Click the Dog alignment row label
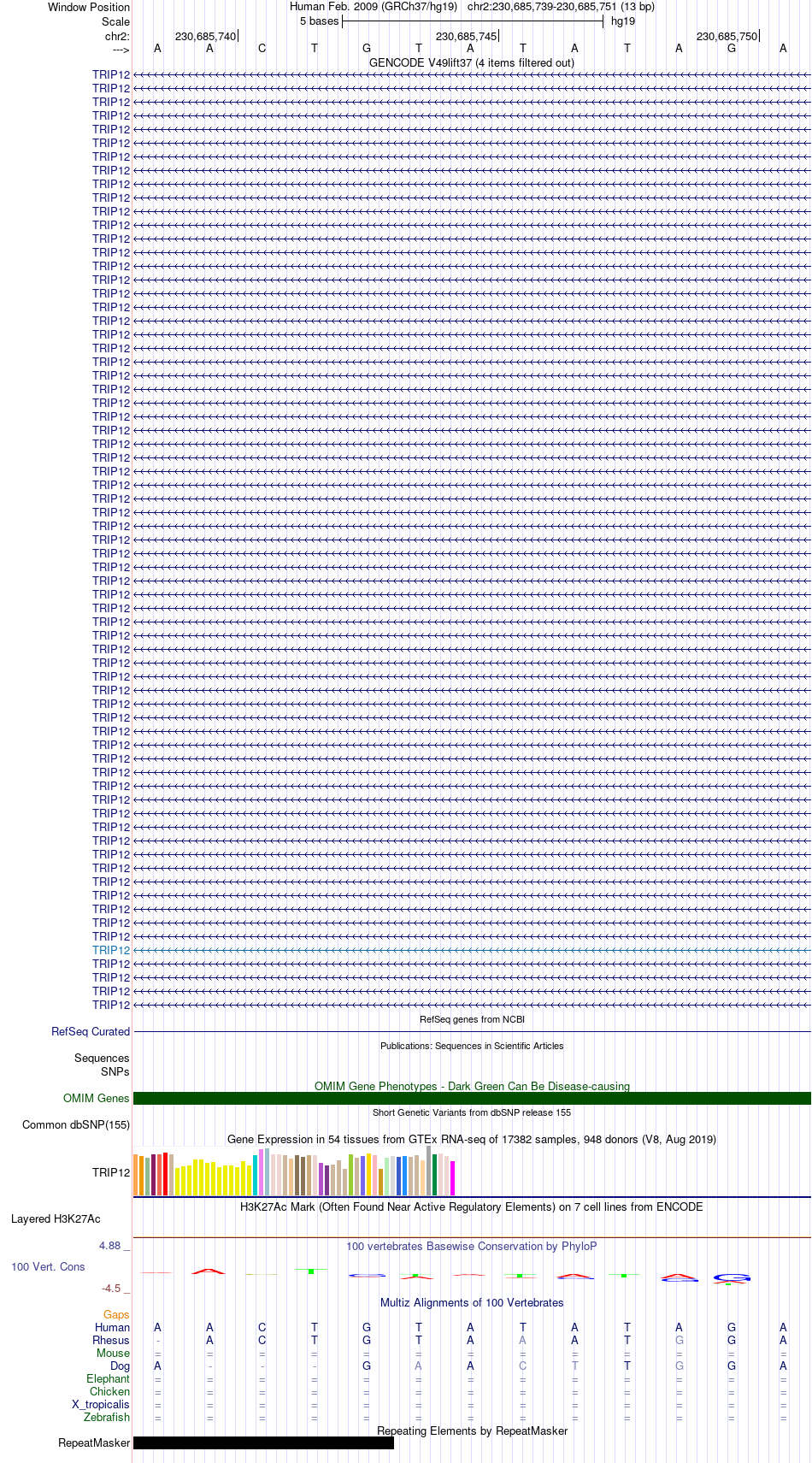Viewport: 812px width, 1463px height. click(120, 1366)
